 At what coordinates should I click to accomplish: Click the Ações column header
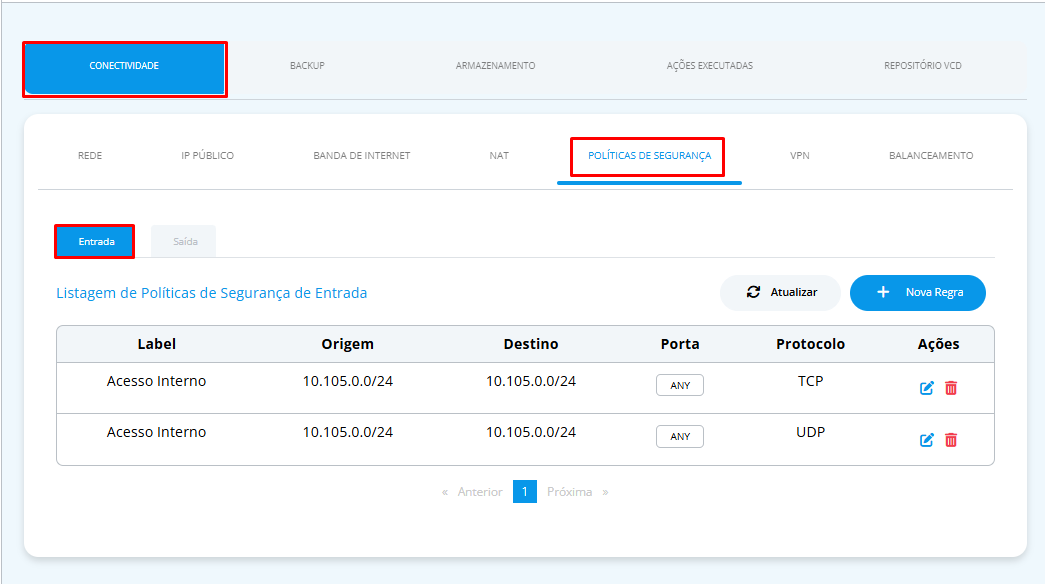click(x=938, y=344)
